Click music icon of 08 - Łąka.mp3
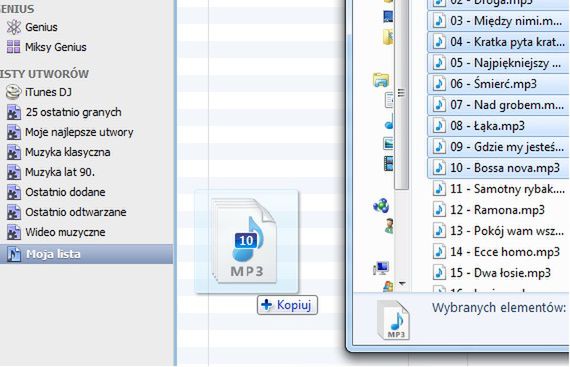Screen dimensions: 570x367 pos(439,126)
